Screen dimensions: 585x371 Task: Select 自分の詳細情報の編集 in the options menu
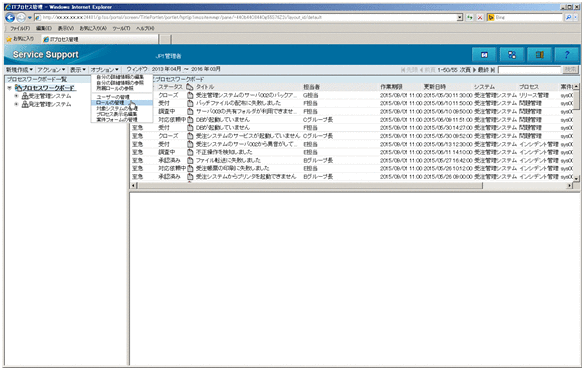tap(120, 77)
